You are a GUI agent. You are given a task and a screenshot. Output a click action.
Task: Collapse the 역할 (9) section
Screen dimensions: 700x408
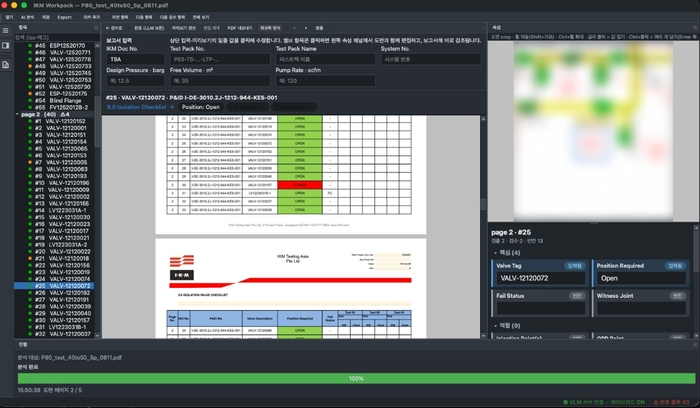pyautogui.click(x=496, y=325)
